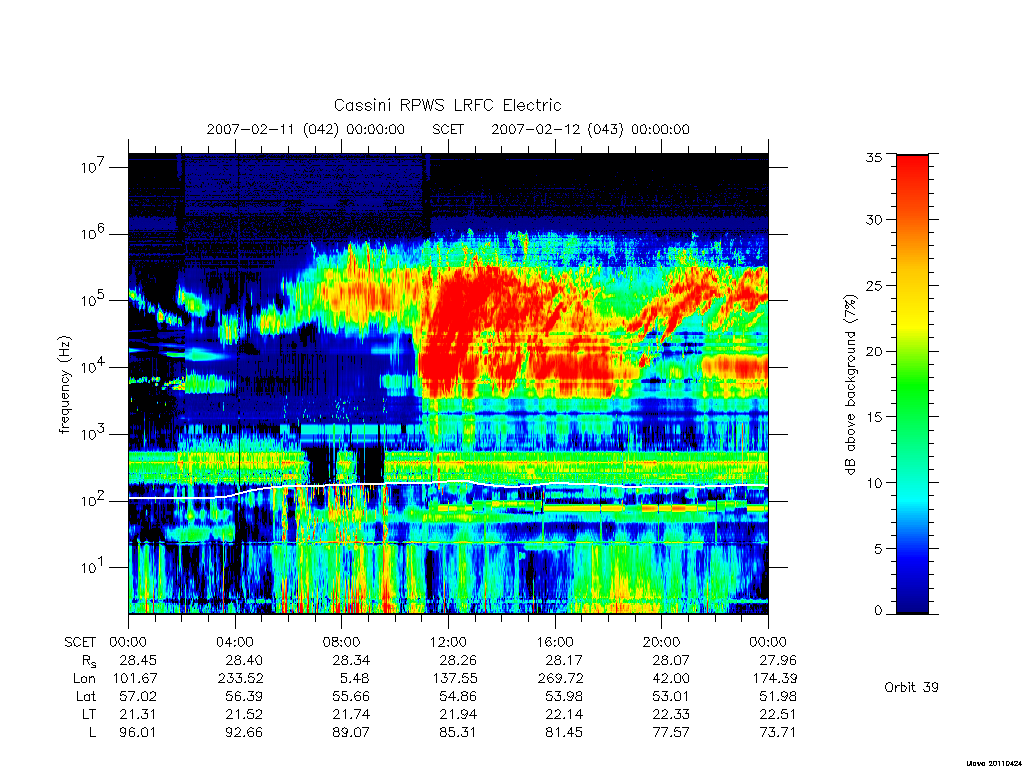Click the LT value '21.31'
Viewport: 1024px width, 768px height.
pos(138,714)
